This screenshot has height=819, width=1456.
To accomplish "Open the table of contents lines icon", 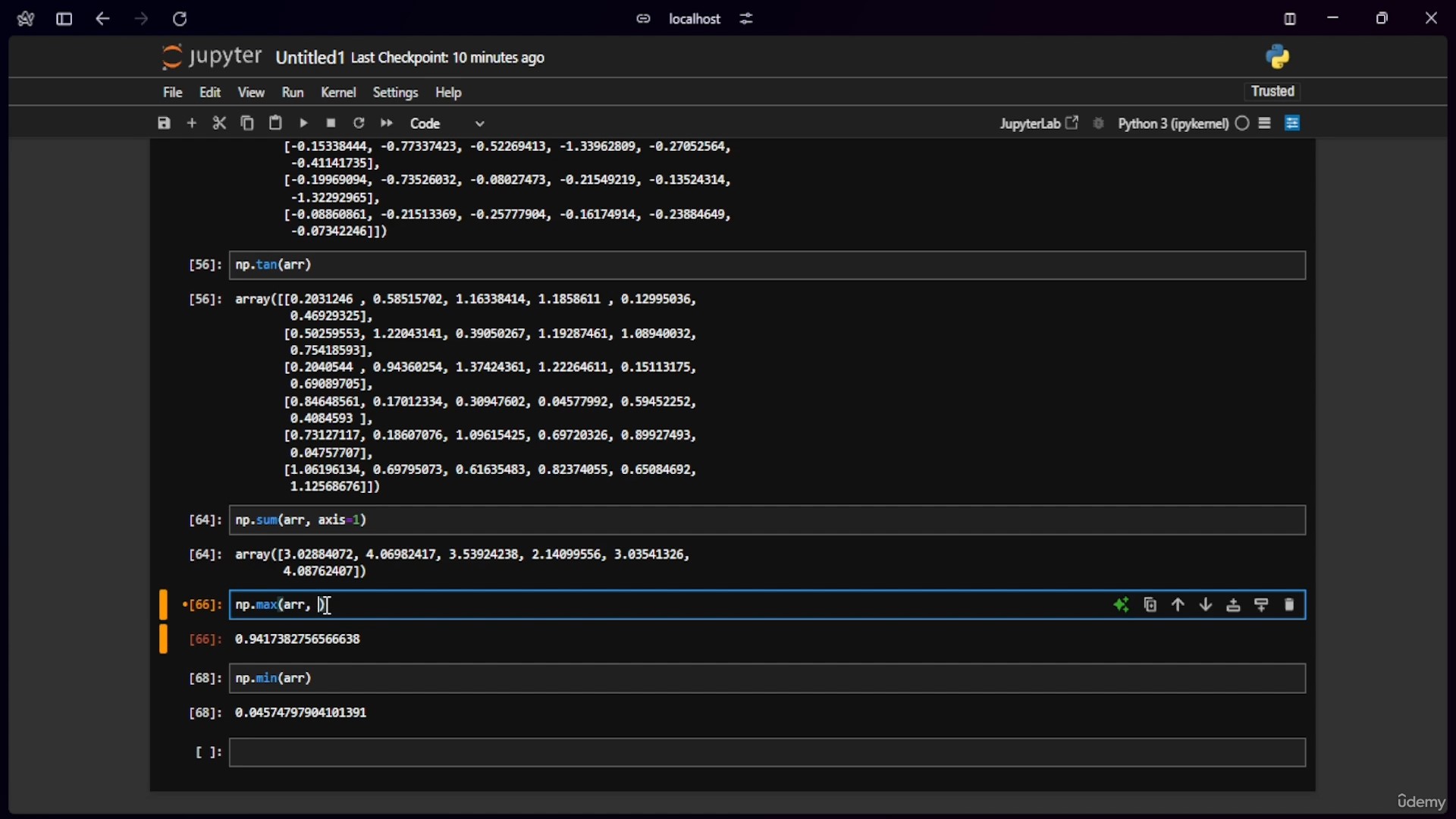I will pos(1265,123).
